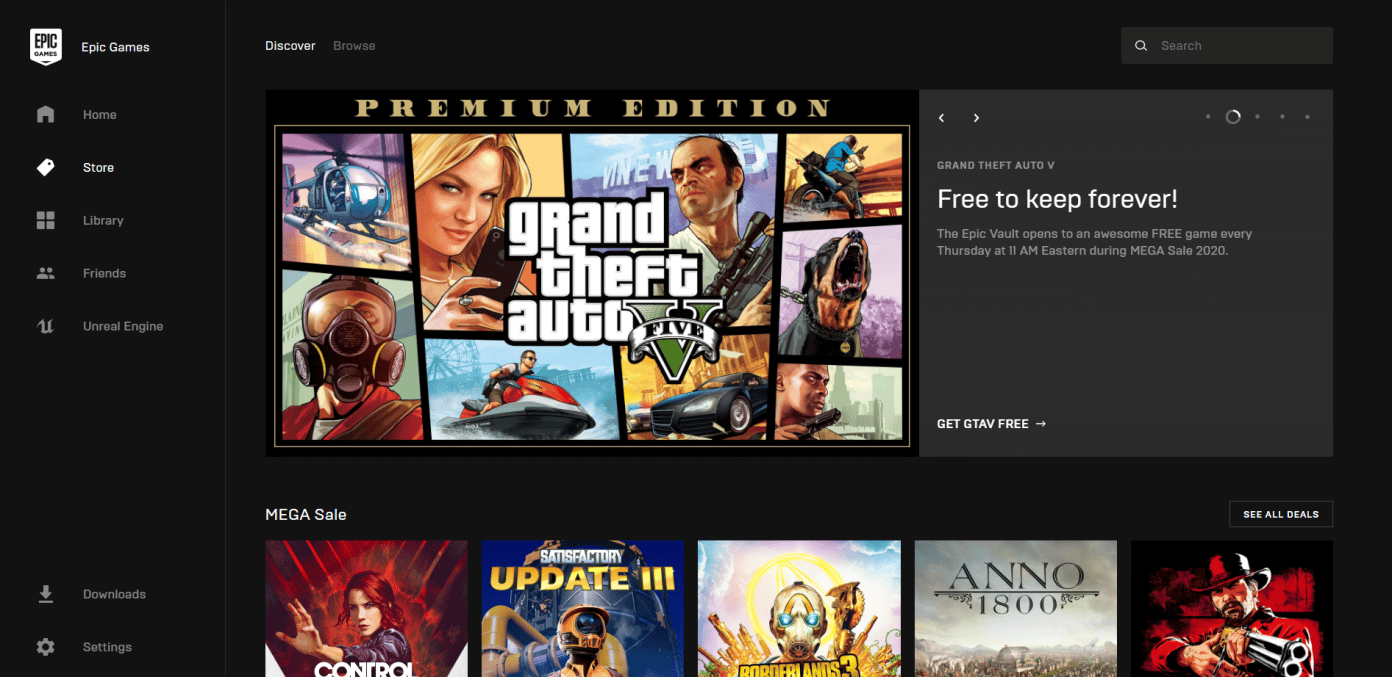This screenshot has width=1392, height=677.
Task: Open the Settings gear icon
Action: 45,646
